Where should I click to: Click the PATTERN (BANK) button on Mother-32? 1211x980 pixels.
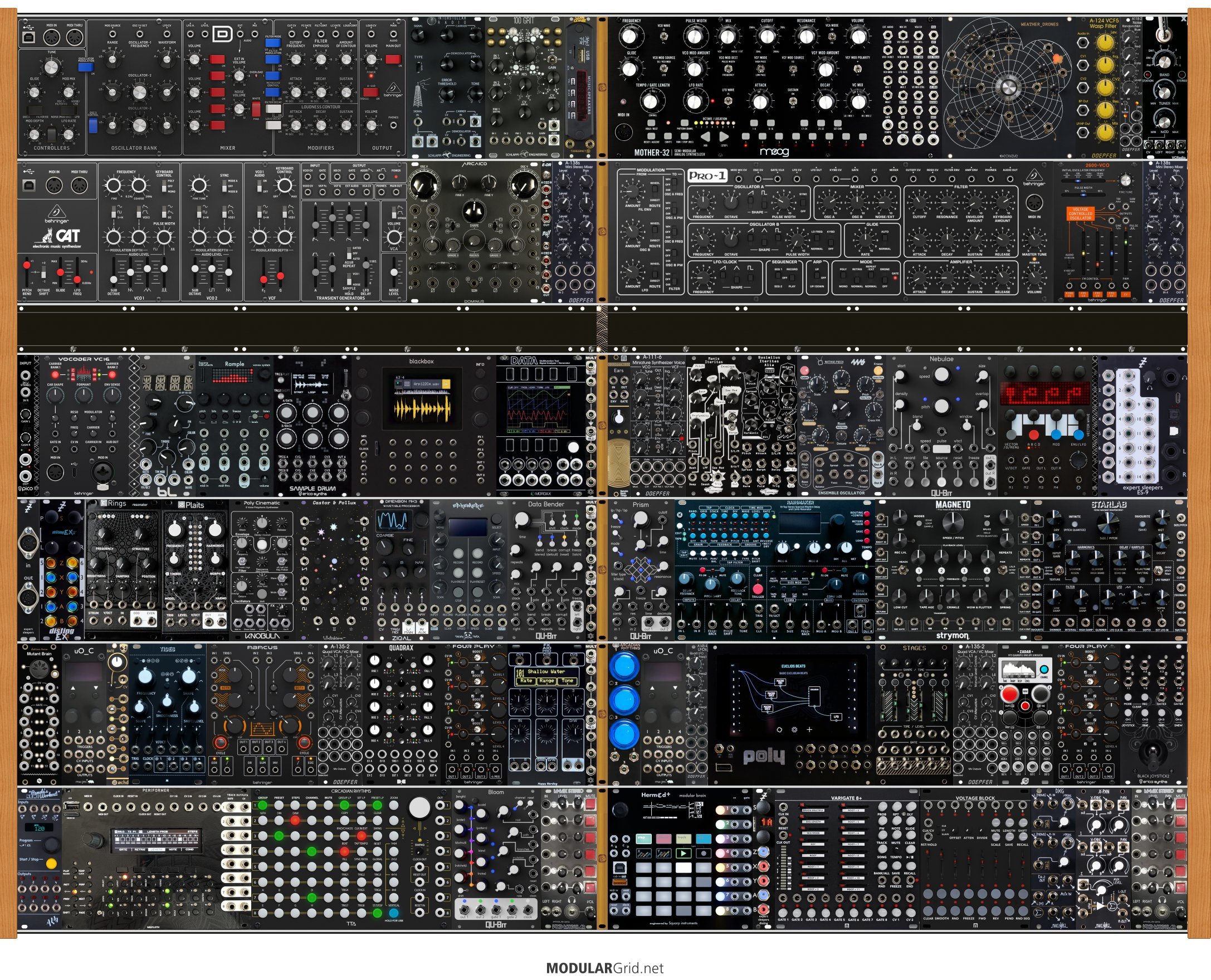click(x=685, y=123)
